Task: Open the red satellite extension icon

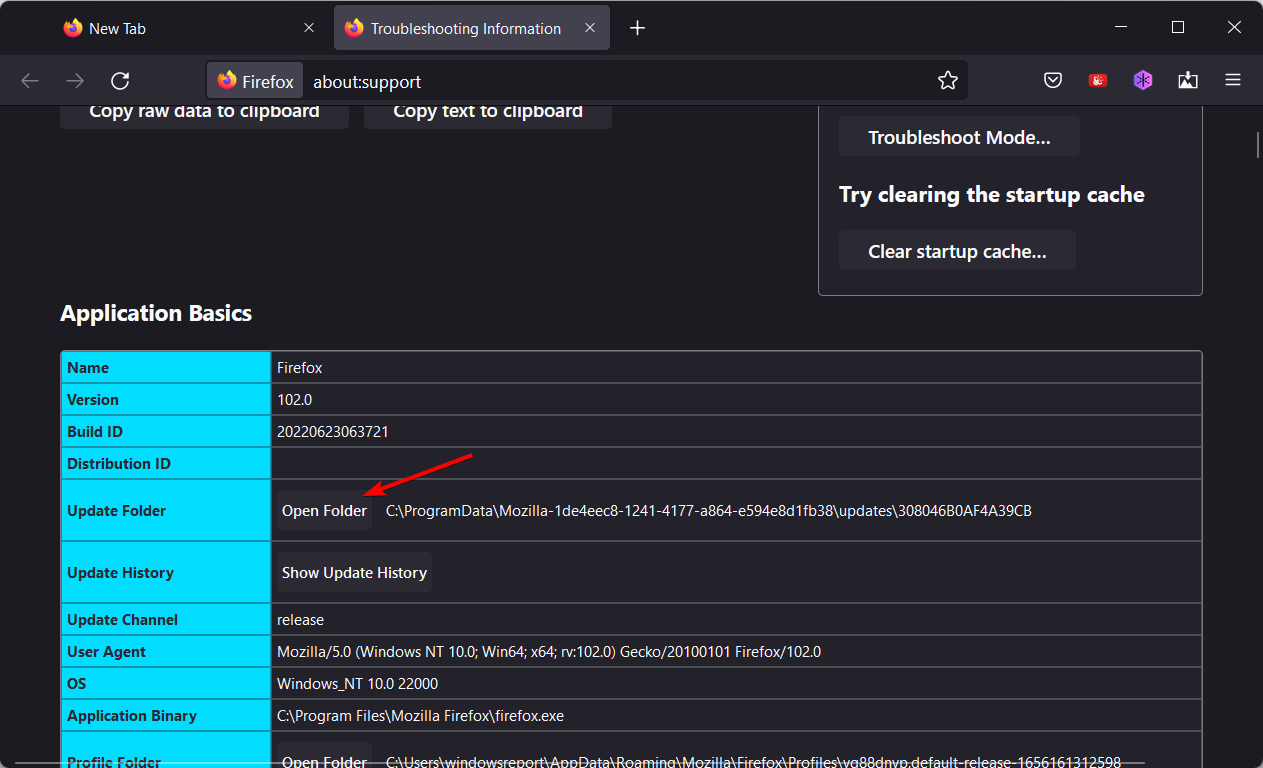Action: (x=1098, y=81)
